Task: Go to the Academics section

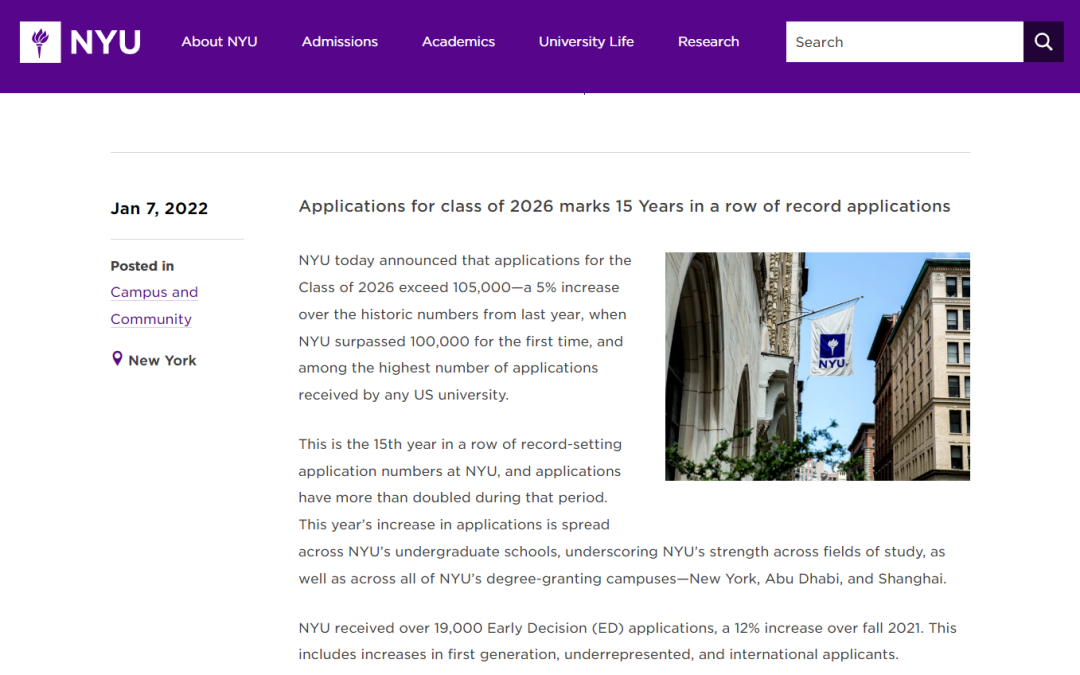Action: [458, 42]
